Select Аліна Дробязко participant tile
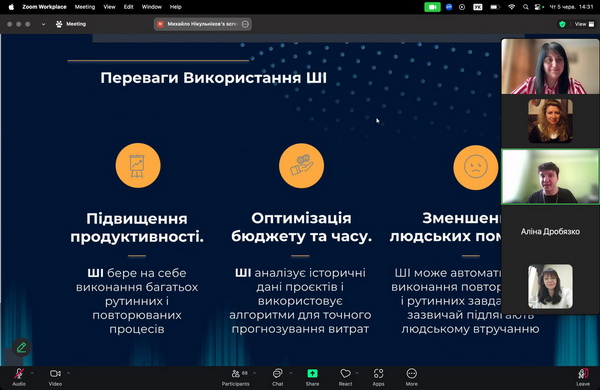 pyautogui.click(x=550, y=232)
